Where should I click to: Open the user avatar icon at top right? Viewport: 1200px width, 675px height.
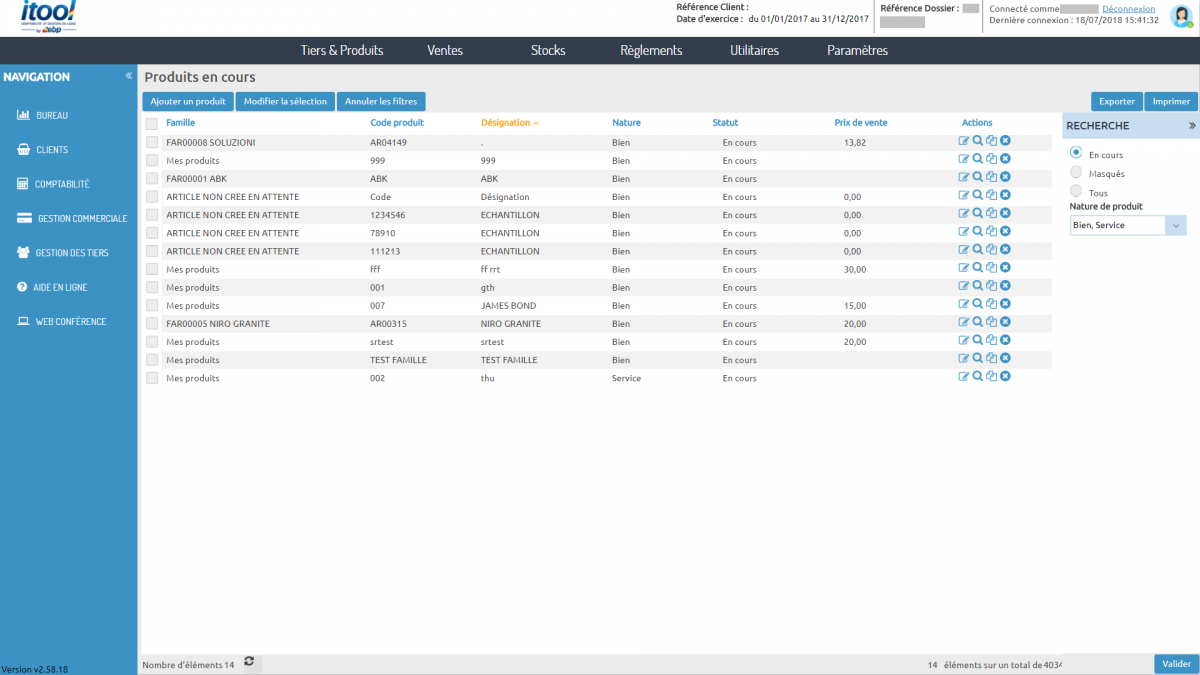(1180, 17)
